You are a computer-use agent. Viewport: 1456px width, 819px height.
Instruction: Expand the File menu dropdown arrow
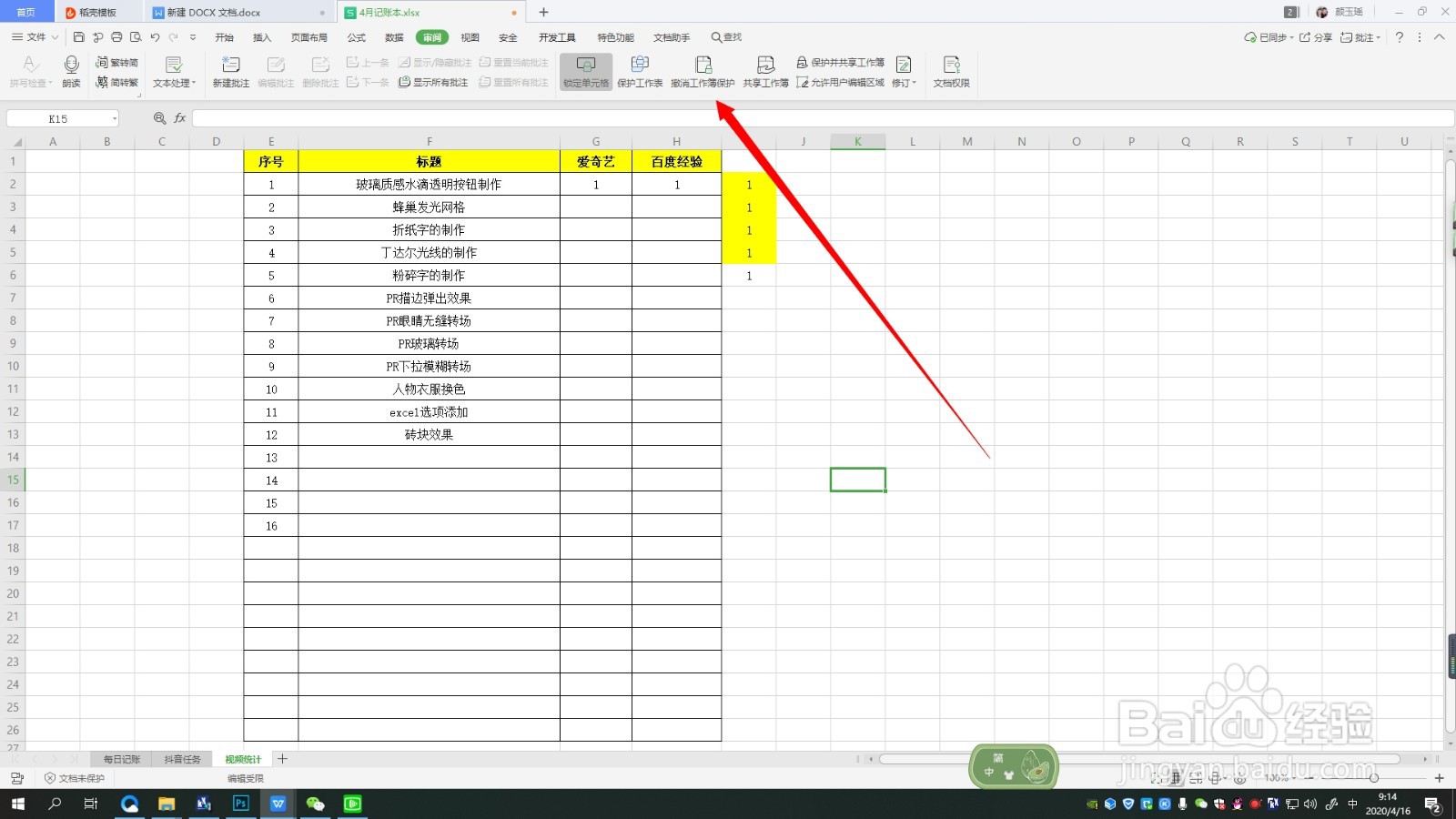click(x=55, y=37)
